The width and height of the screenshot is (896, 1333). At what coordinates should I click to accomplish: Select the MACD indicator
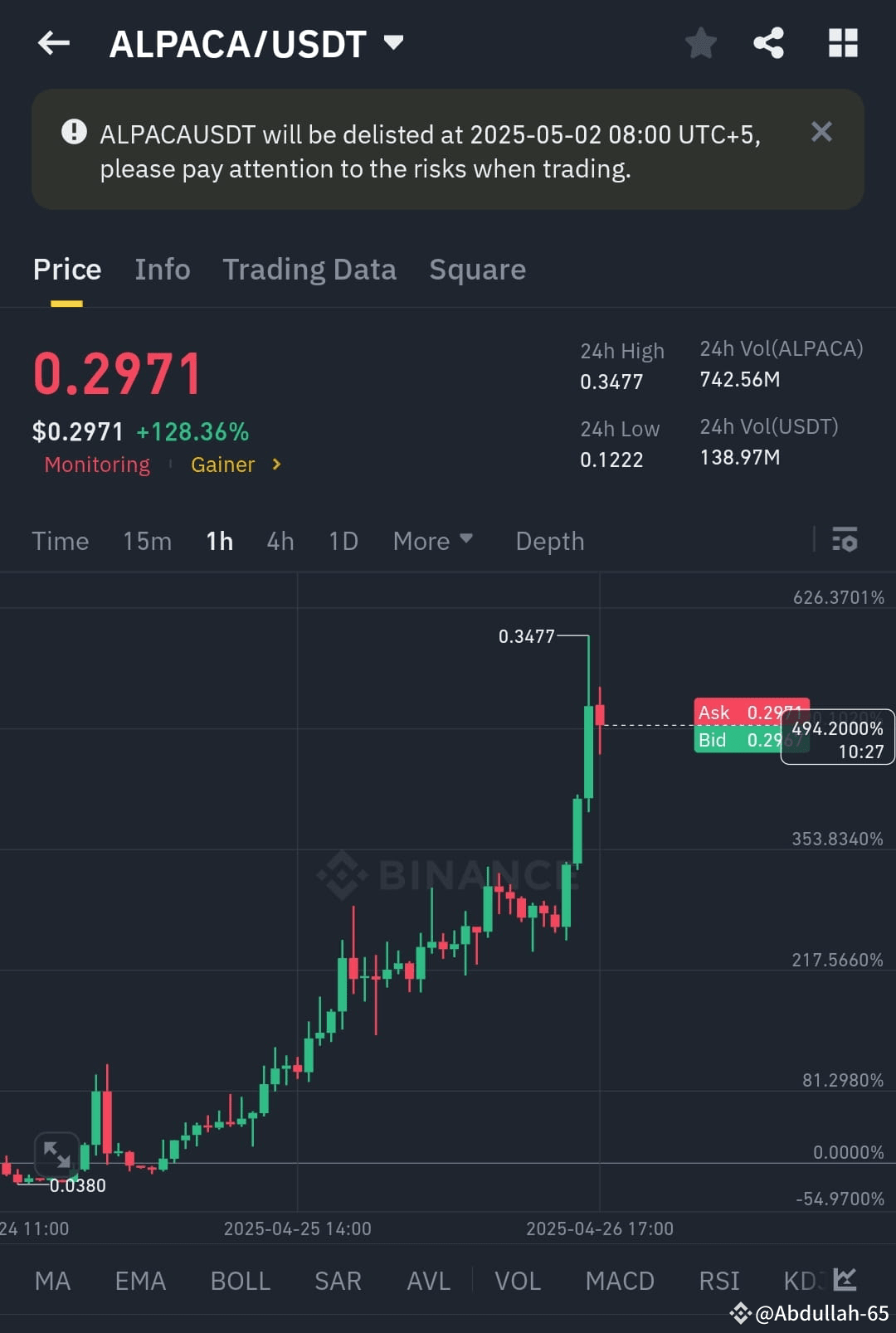click(620, 1280)
